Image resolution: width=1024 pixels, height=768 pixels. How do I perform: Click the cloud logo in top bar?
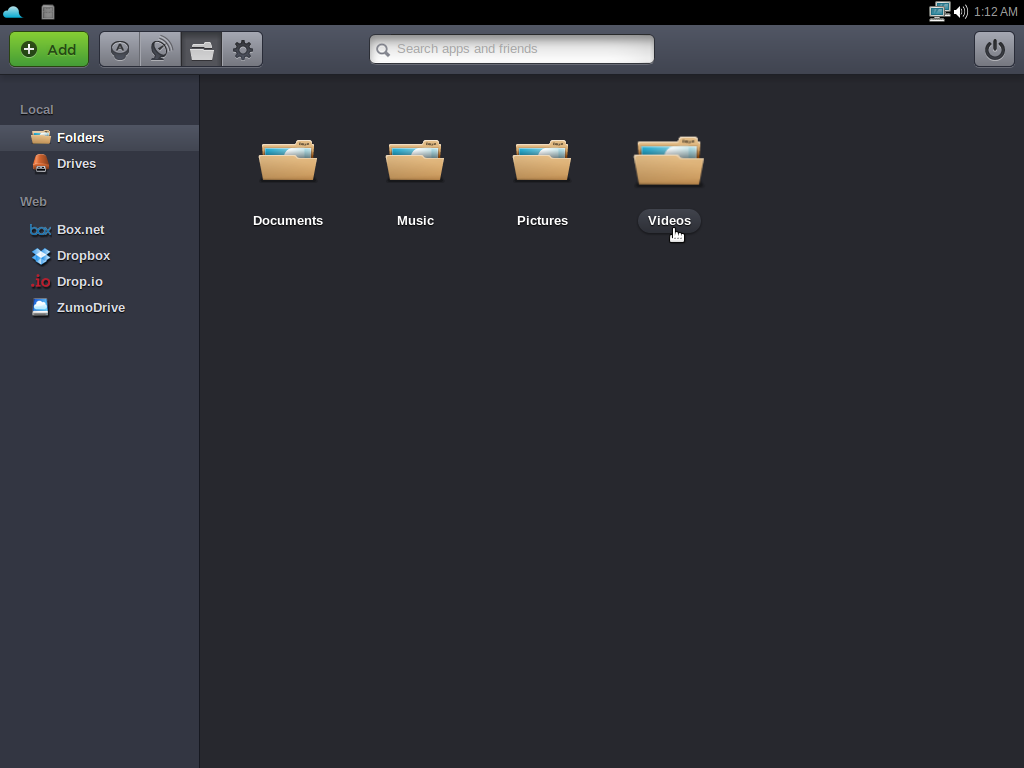tap(13, 12)
